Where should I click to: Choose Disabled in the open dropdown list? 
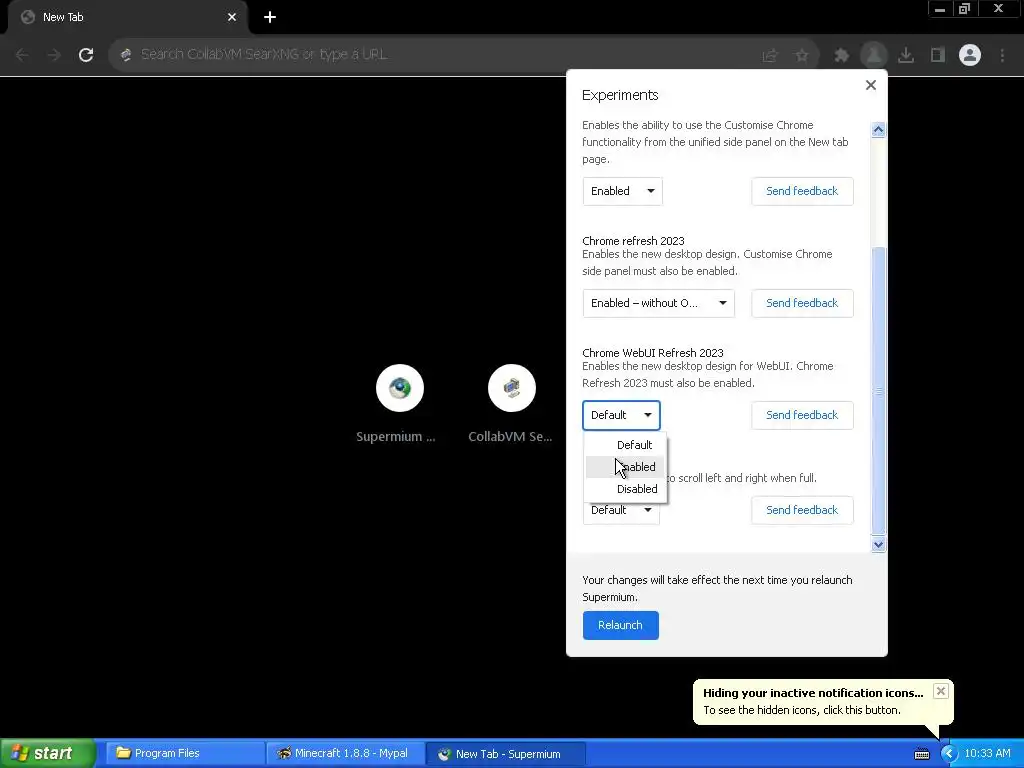pyautogui.click(x=626, y=488)
